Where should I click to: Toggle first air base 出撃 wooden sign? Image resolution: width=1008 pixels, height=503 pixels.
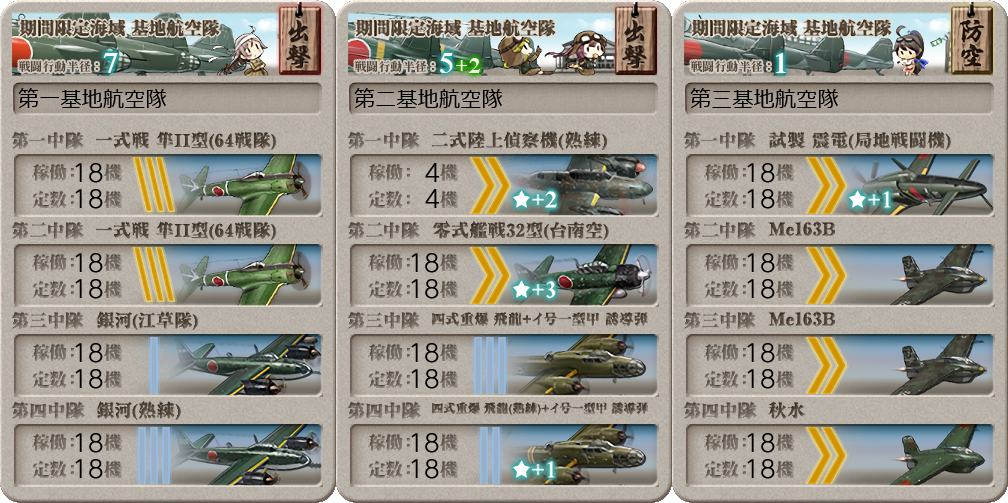pos(300,41)
